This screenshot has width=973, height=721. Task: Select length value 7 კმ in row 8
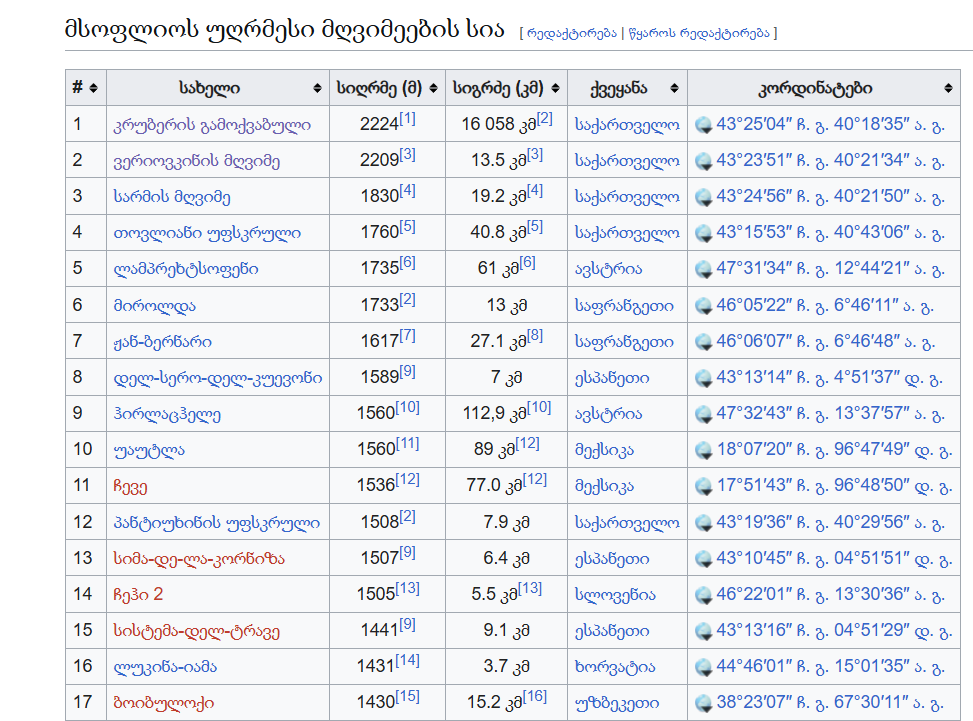[506, 378]
